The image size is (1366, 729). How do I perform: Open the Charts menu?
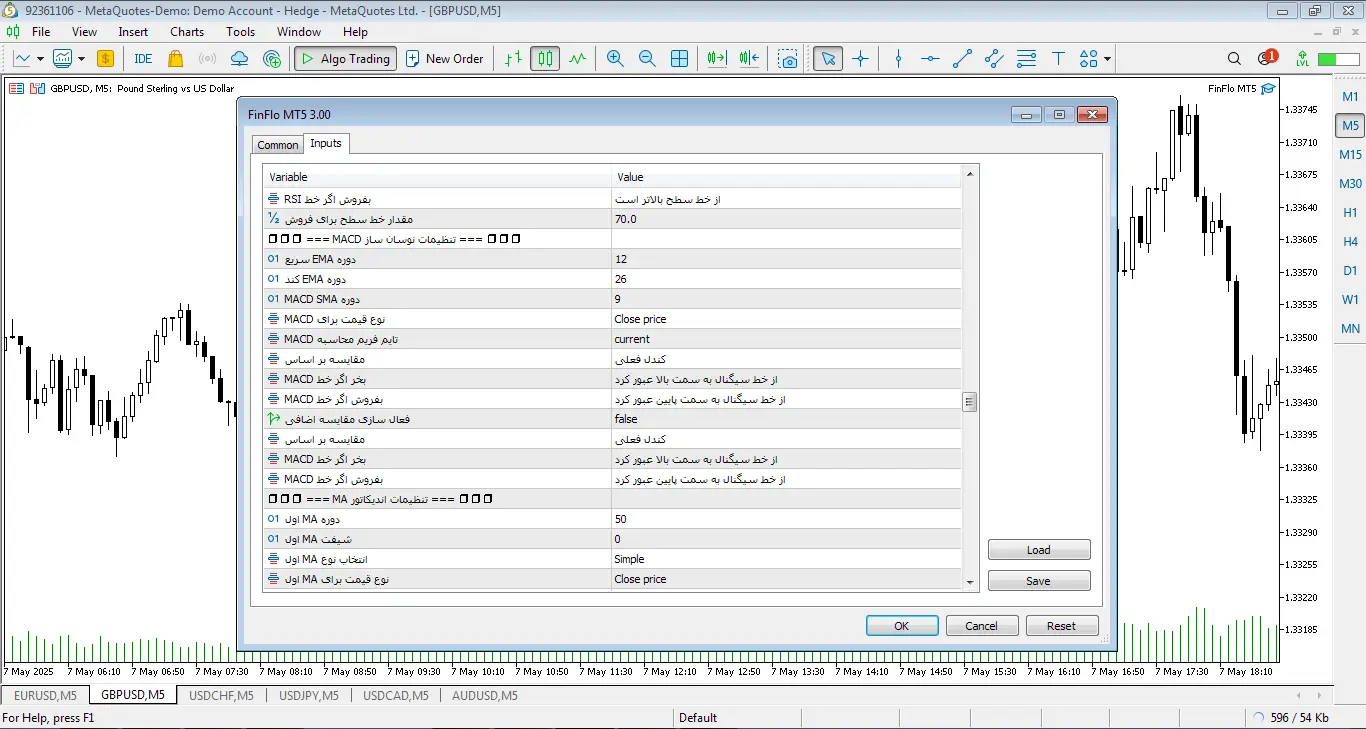187,32
